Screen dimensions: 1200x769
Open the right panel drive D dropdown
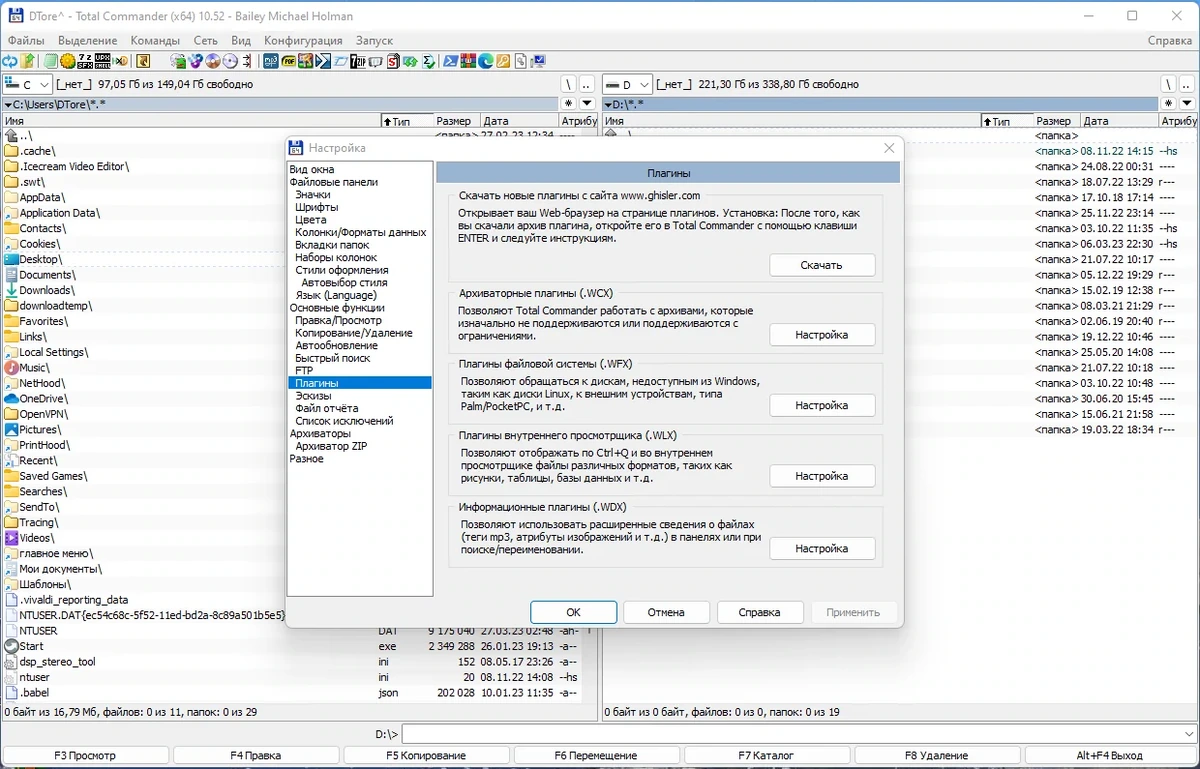pyautogui.click(x=628, y=85)
